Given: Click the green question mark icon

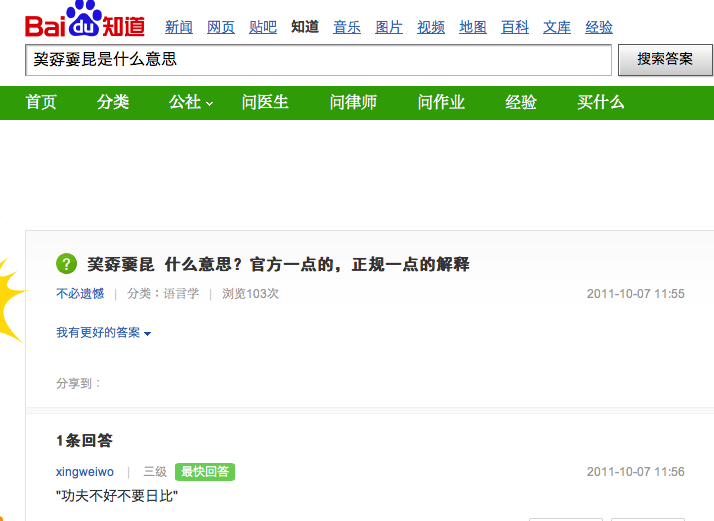Looking at the screenshot, I should [x=66, y=264].
